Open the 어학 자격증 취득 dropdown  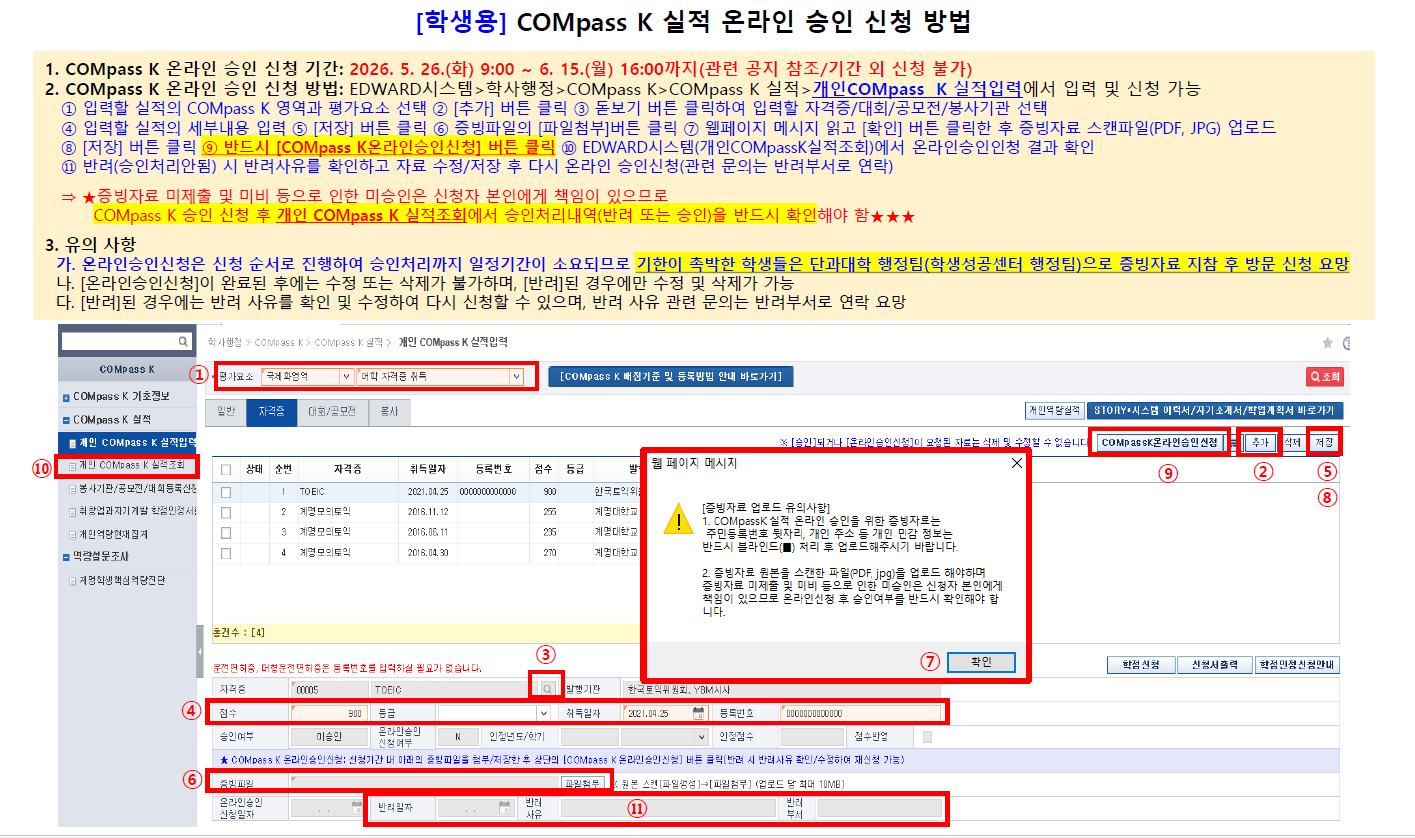[x=440, y=376]
